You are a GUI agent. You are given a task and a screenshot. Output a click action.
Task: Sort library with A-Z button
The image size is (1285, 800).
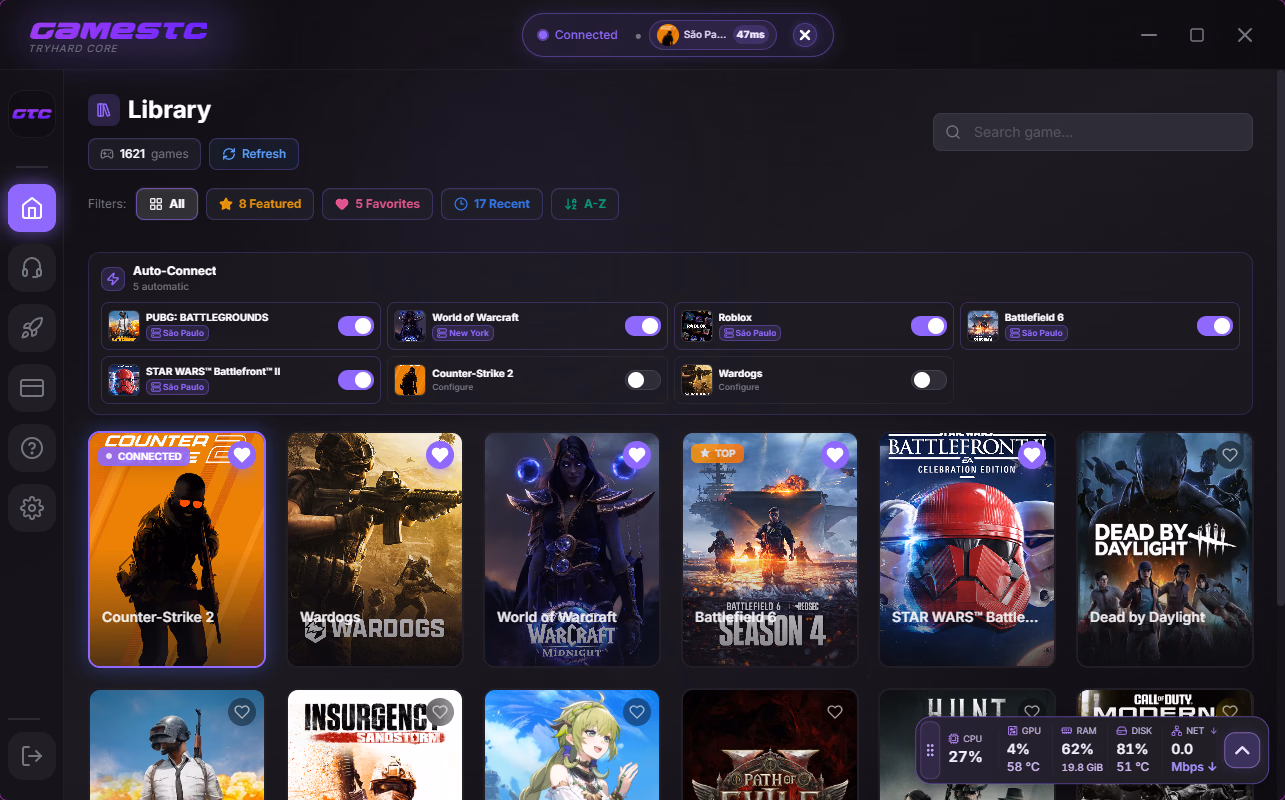click(x=585, y=204)
